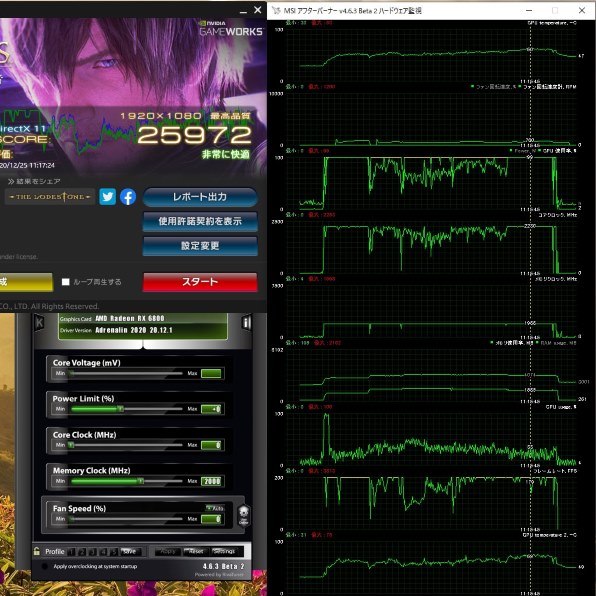Screen dimensions: 596x596
Task: Adjust Core Voltage slider
Action: [x=126, y=373]
